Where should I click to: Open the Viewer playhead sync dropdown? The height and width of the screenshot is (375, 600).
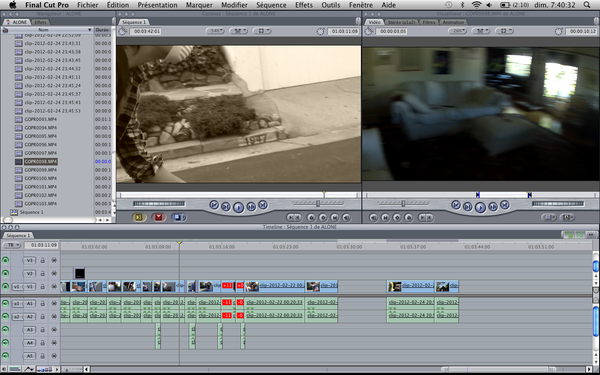[481, 31]
